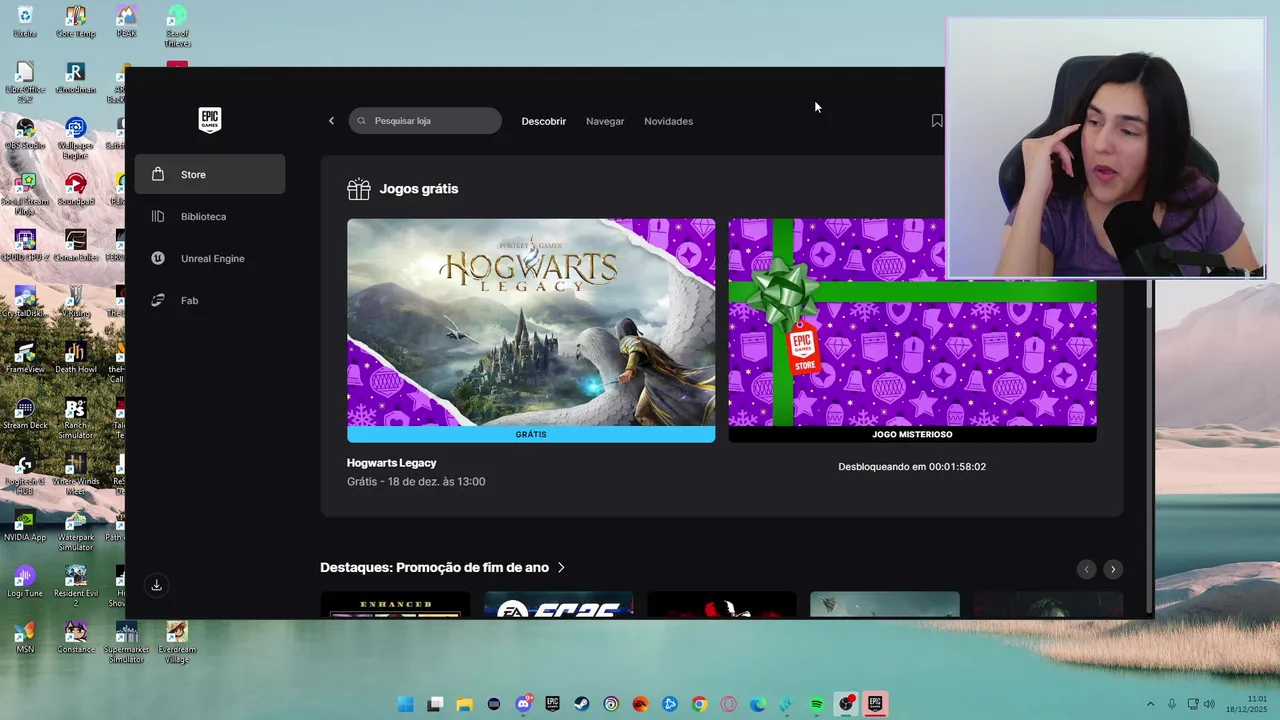Open the EA FC 26 highlight tile
The height and width of the screenshot is (720, 1280).
point(558,605)
